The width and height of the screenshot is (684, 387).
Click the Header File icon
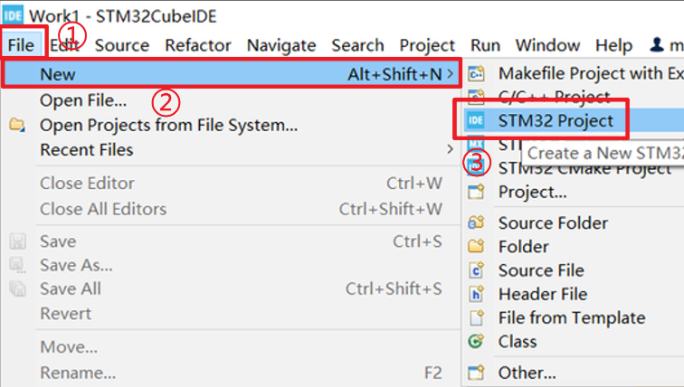click(x=476, y=294)
